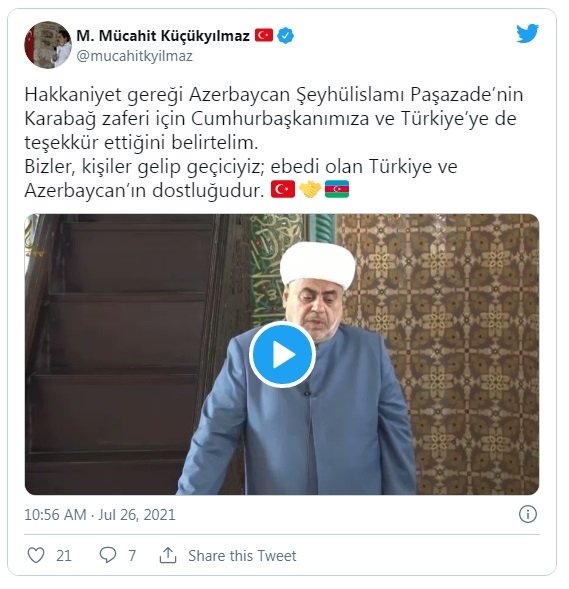Open the tweet info circle icon
This screenshot has width=569, height=589.
pos(528,514)
